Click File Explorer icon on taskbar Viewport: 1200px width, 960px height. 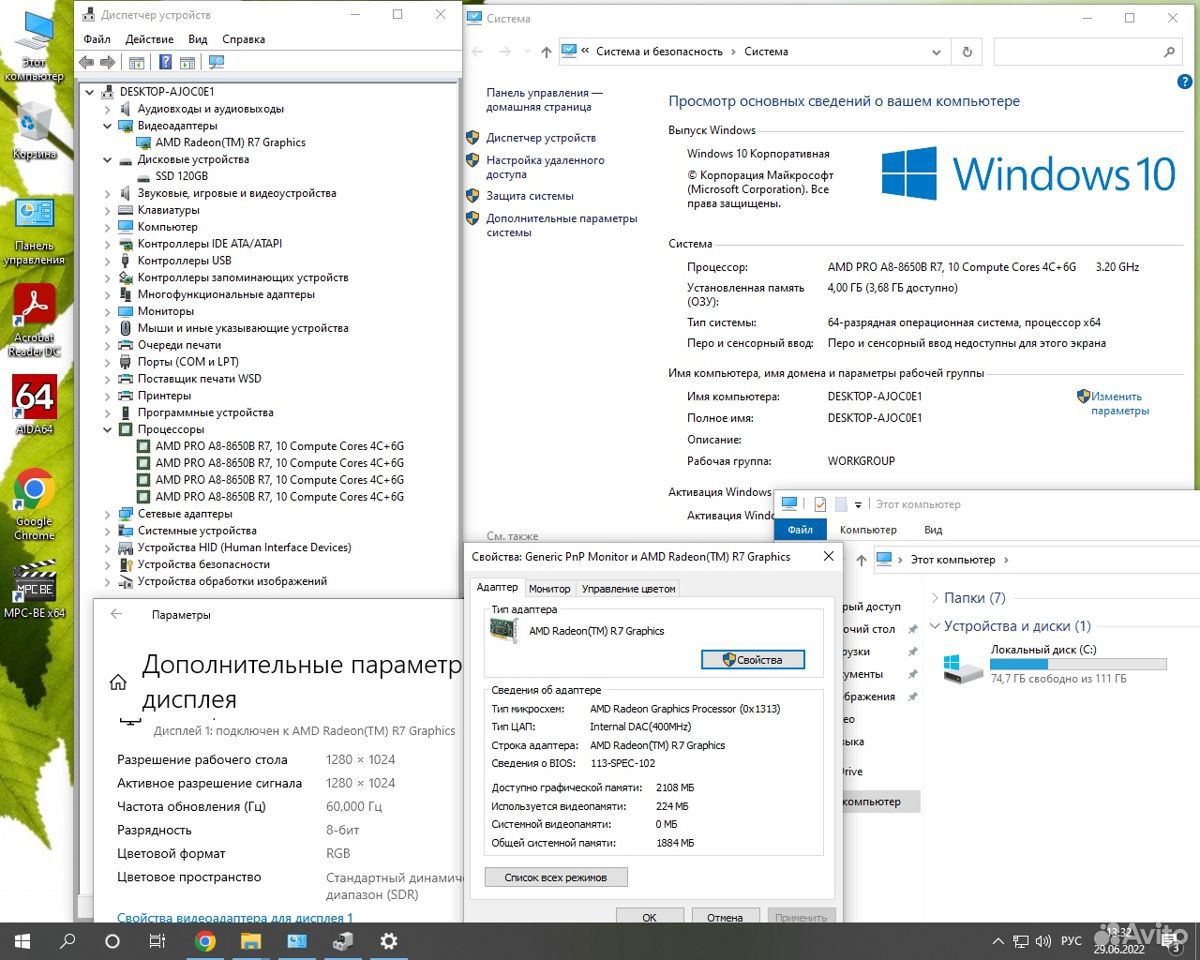(x=250, y=941)
